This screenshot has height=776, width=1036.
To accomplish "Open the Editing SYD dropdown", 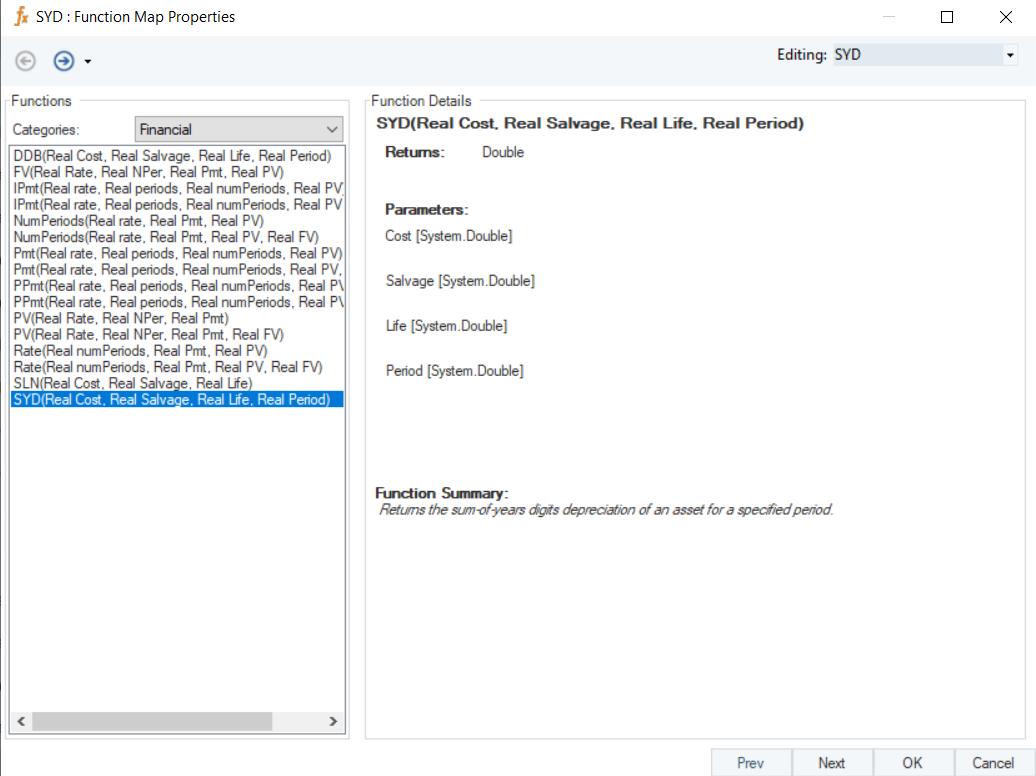I will 1010,55.
